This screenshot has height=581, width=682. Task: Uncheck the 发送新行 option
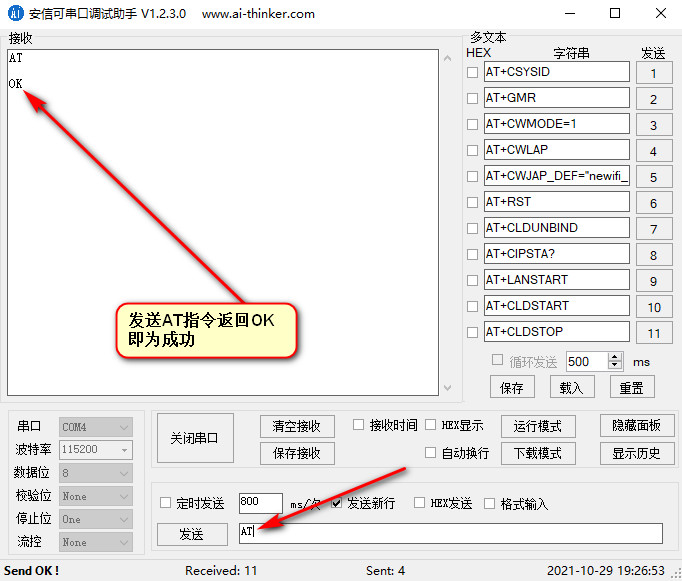[x=337, y=503]
